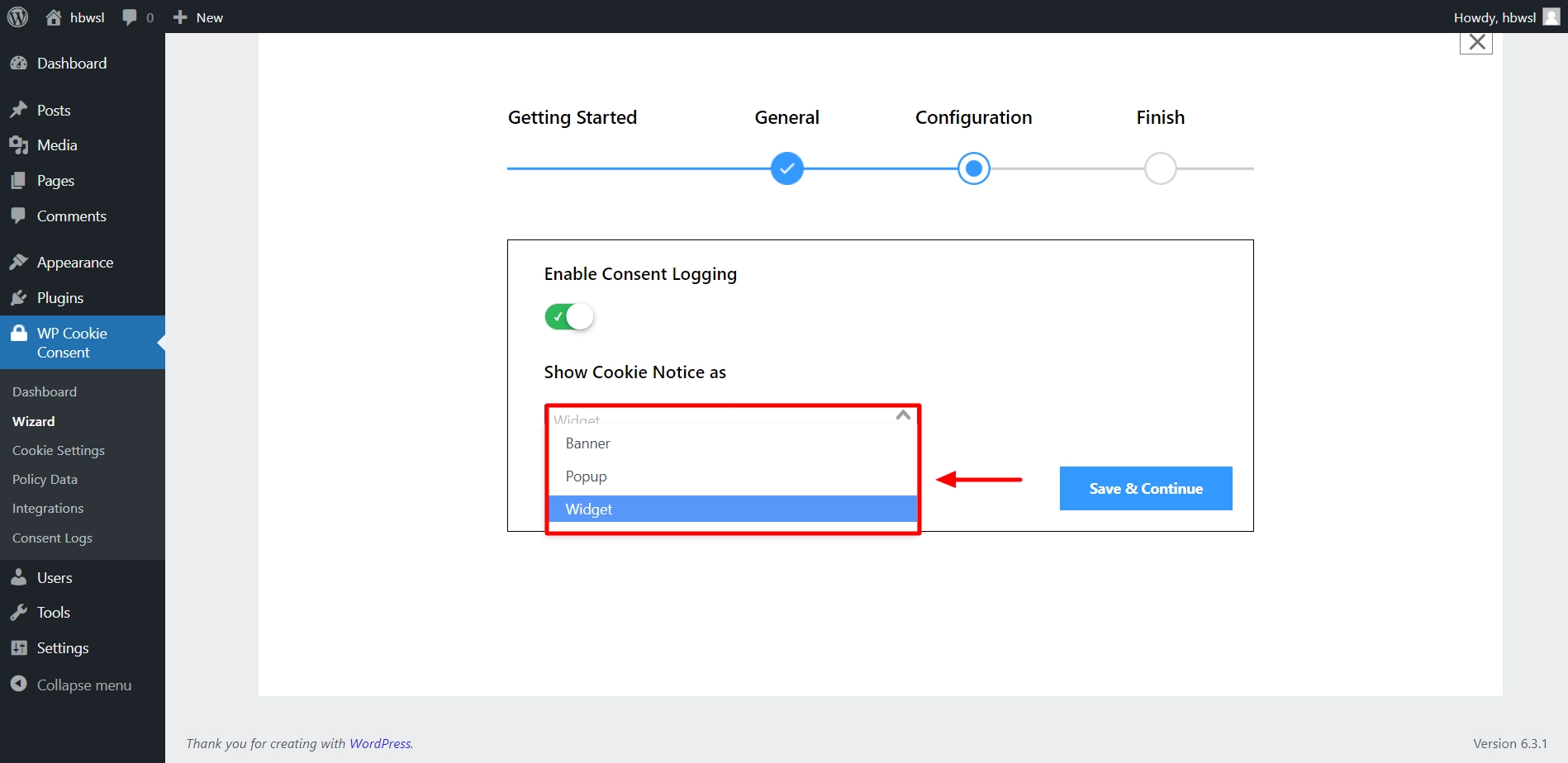Open the WordPress link in the footer
The width and height of the screenshot is (1568, 763).
(x=380, y=743)
